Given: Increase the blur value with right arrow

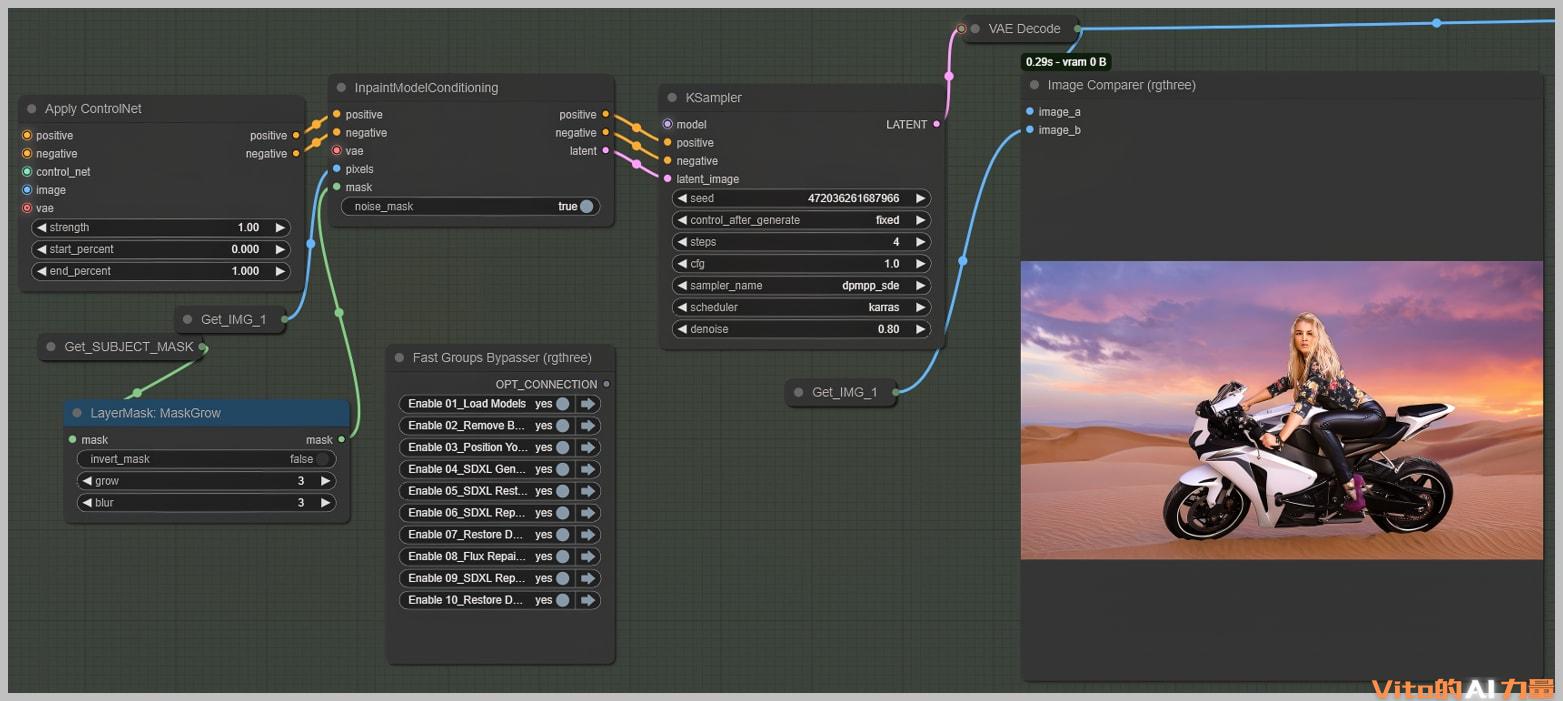Looking at the screenshot, I should (x=325, y=503).
